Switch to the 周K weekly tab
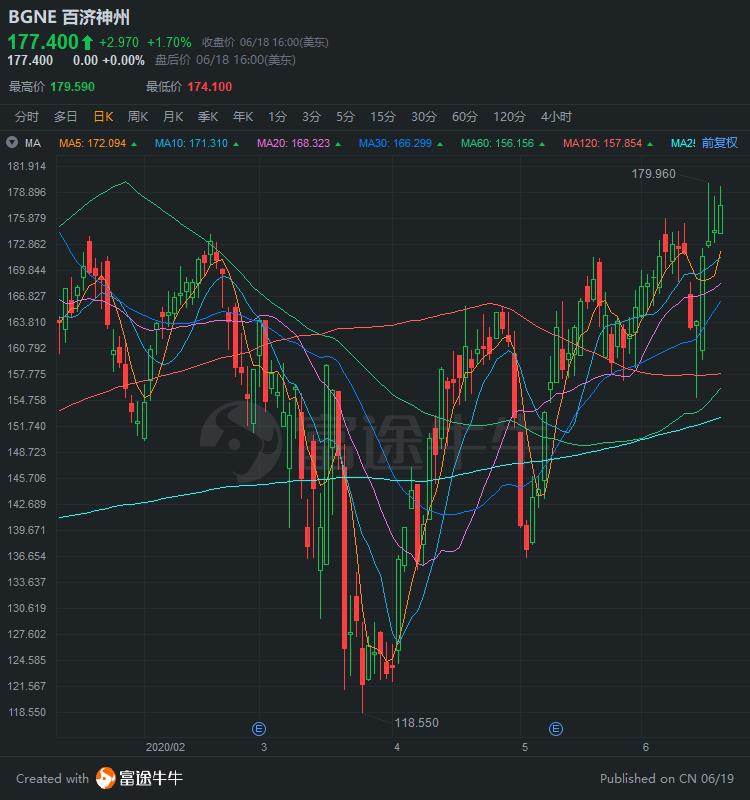Image resolution: width=750 pixels, height=800 pixels. tap(137, 116)
